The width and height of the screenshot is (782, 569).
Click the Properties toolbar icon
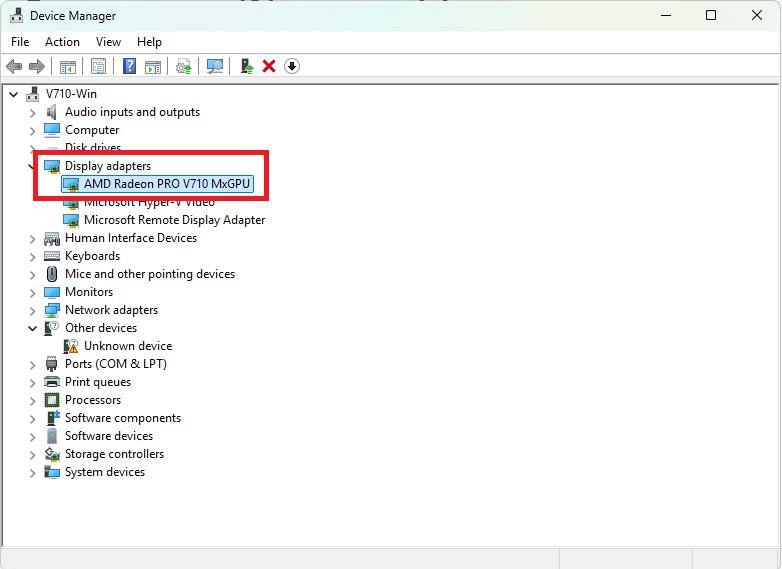(98, 66)
